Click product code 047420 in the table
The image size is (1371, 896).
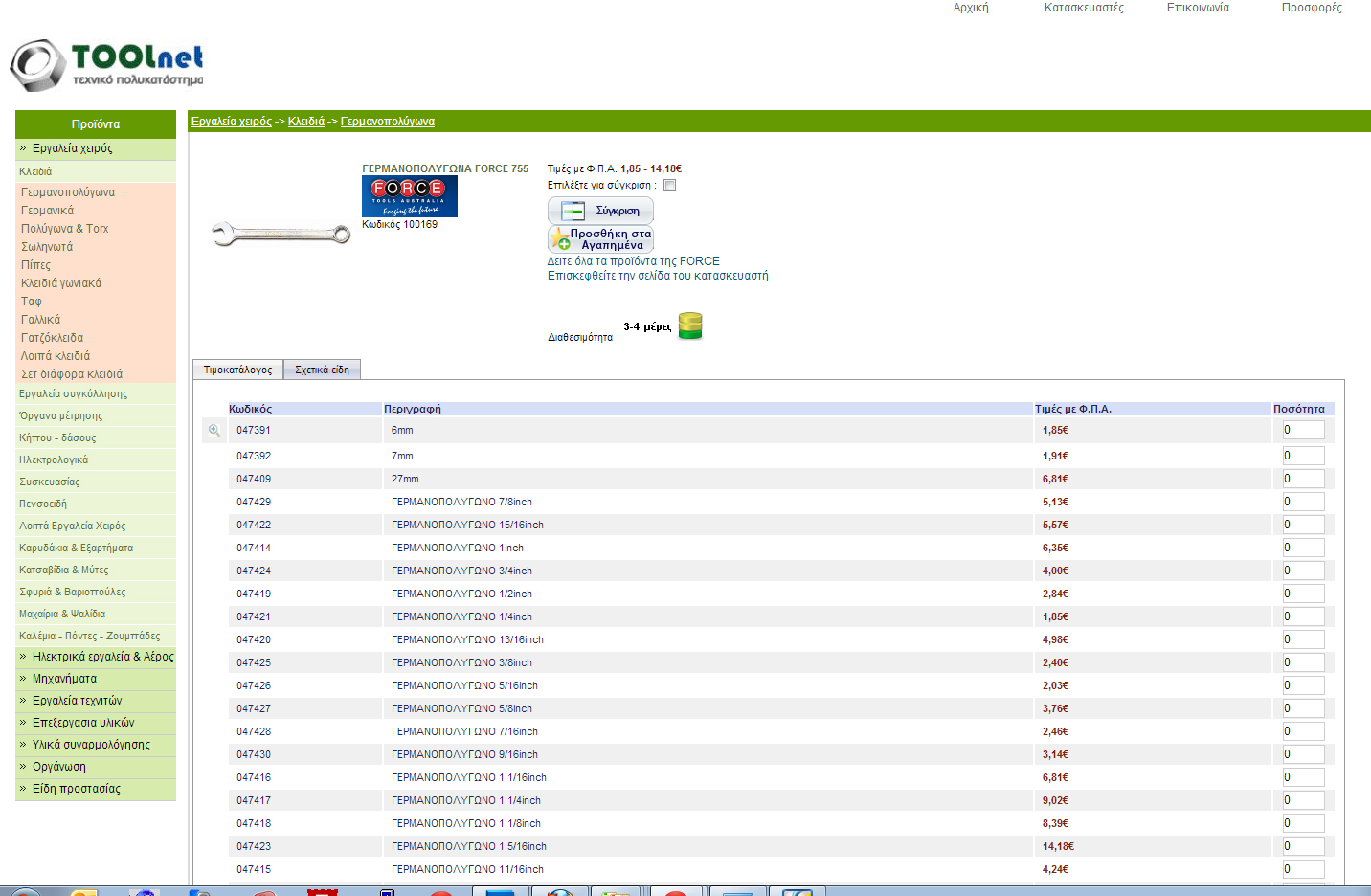(x=254, y=639)
